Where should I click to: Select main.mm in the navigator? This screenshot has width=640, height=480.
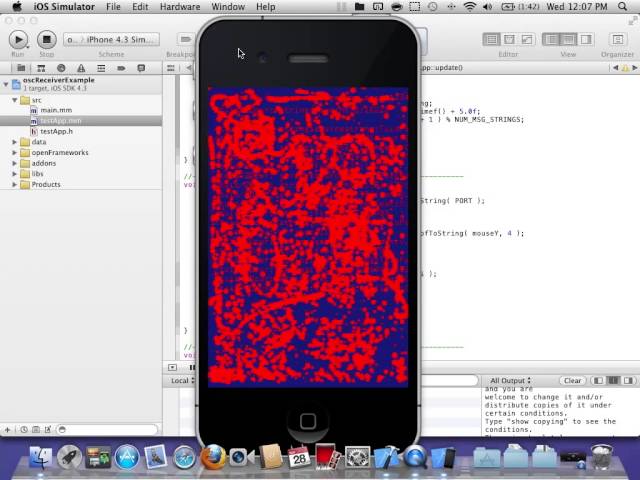coord(56,110)
